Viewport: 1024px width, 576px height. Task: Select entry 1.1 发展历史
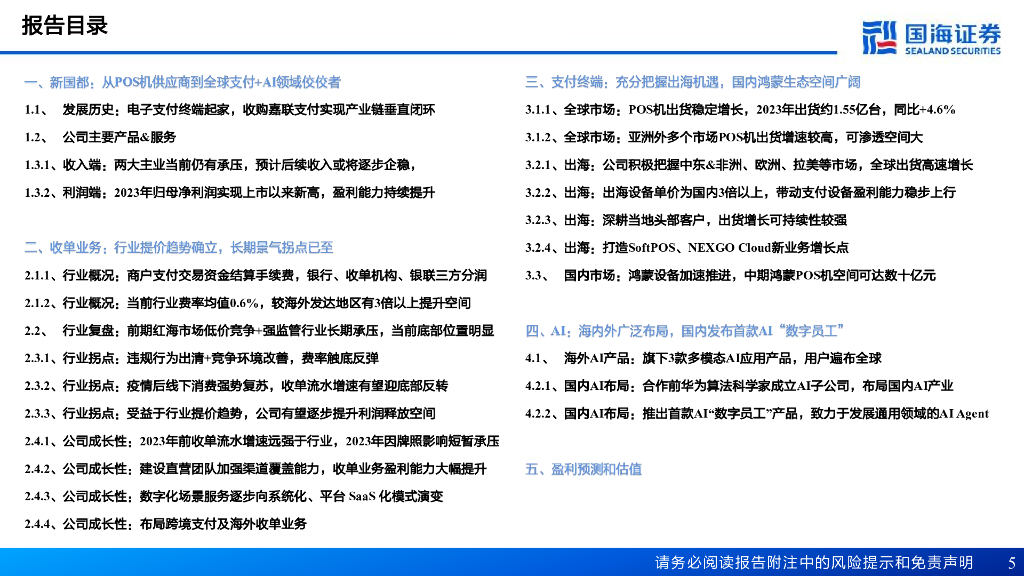[230, 110]
